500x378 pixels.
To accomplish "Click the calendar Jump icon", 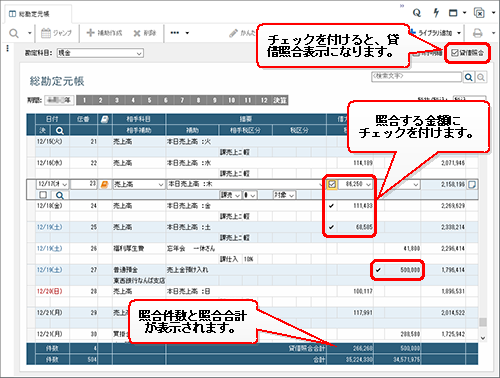I will coord(46,33).
